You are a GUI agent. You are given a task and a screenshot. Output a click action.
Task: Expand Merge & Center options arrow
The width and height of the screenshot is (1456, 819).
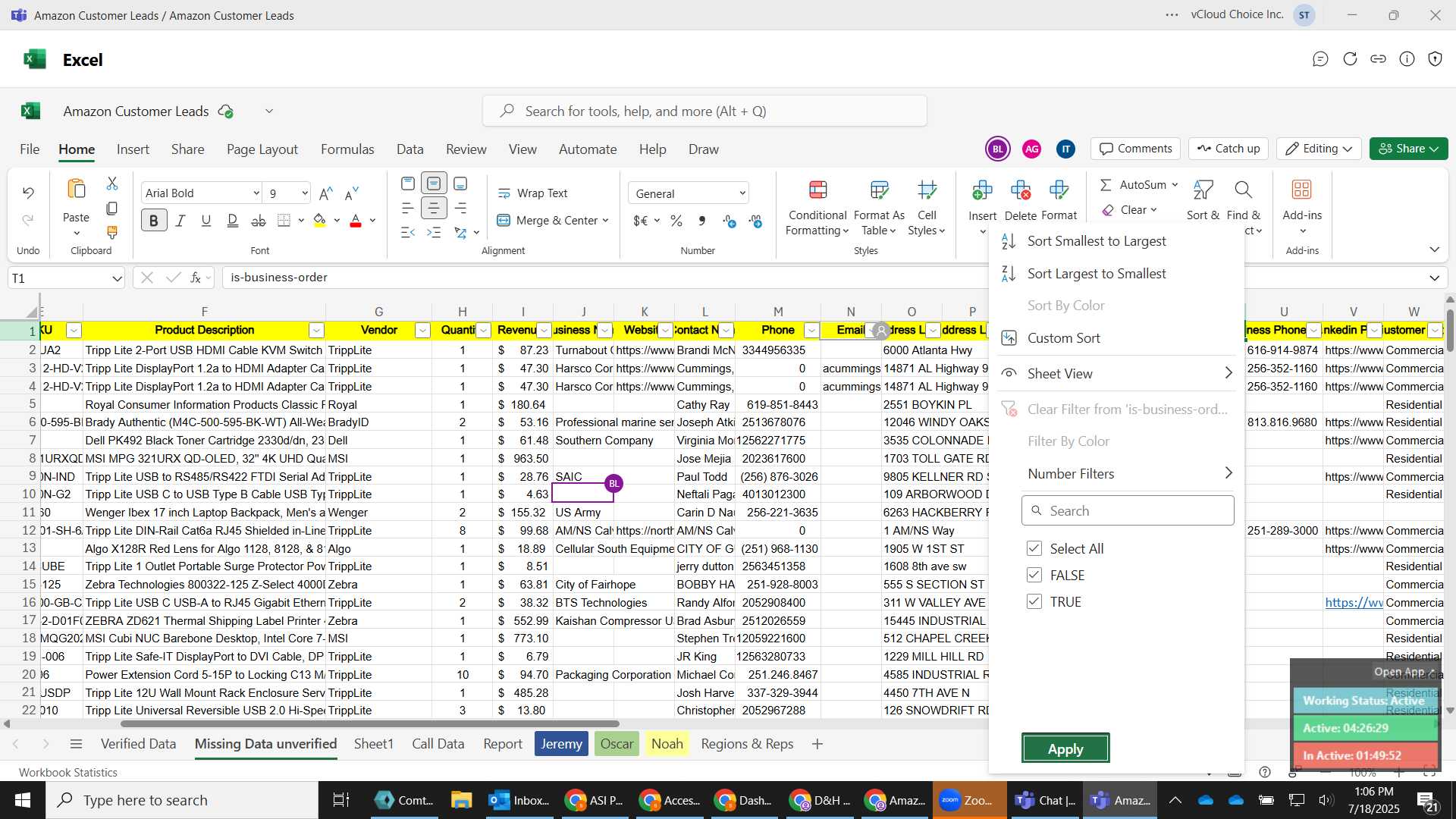606,221
